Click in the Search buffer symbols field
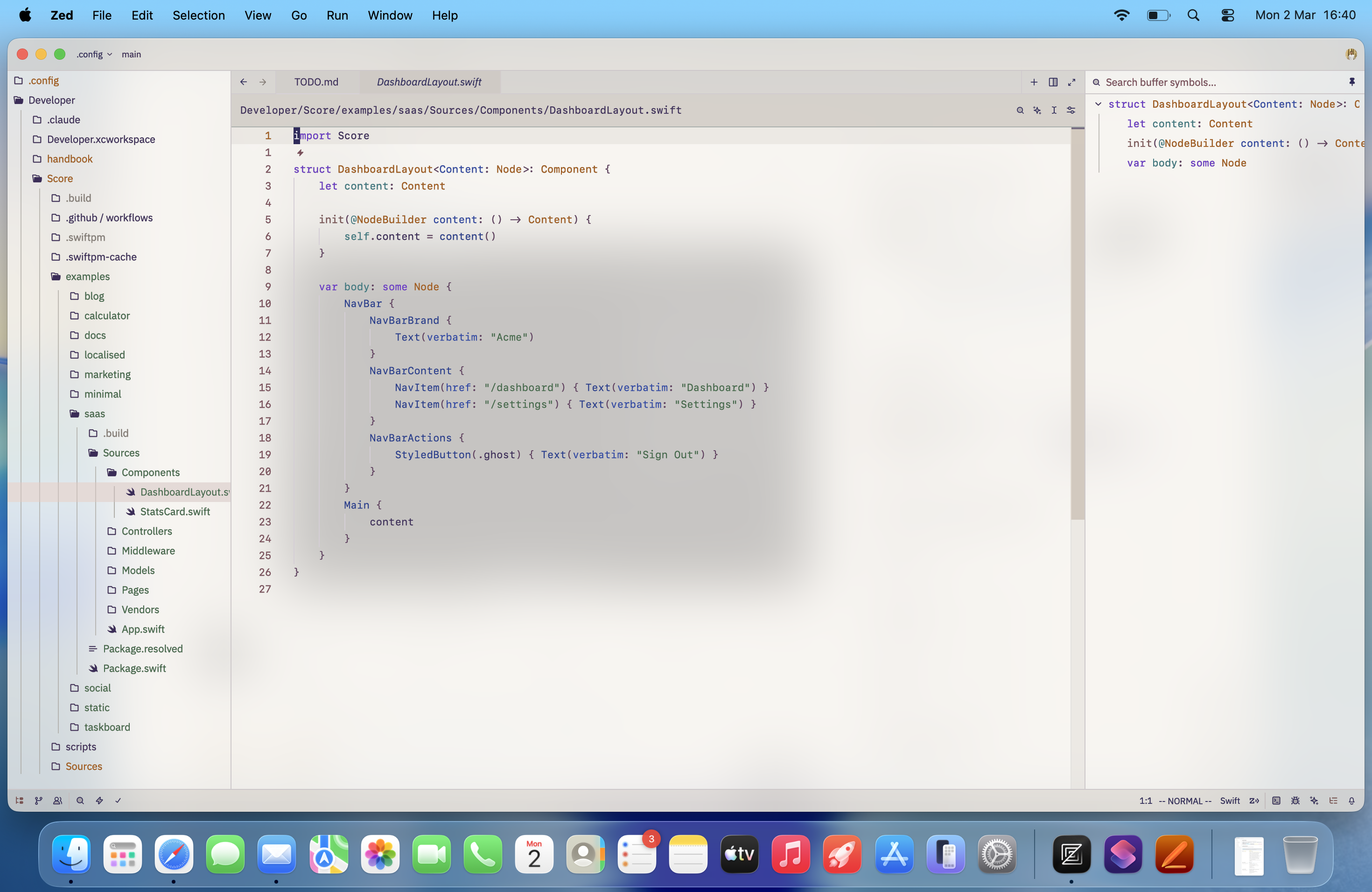Screen dimensions: 1372x892 [x=1216, y=82]
